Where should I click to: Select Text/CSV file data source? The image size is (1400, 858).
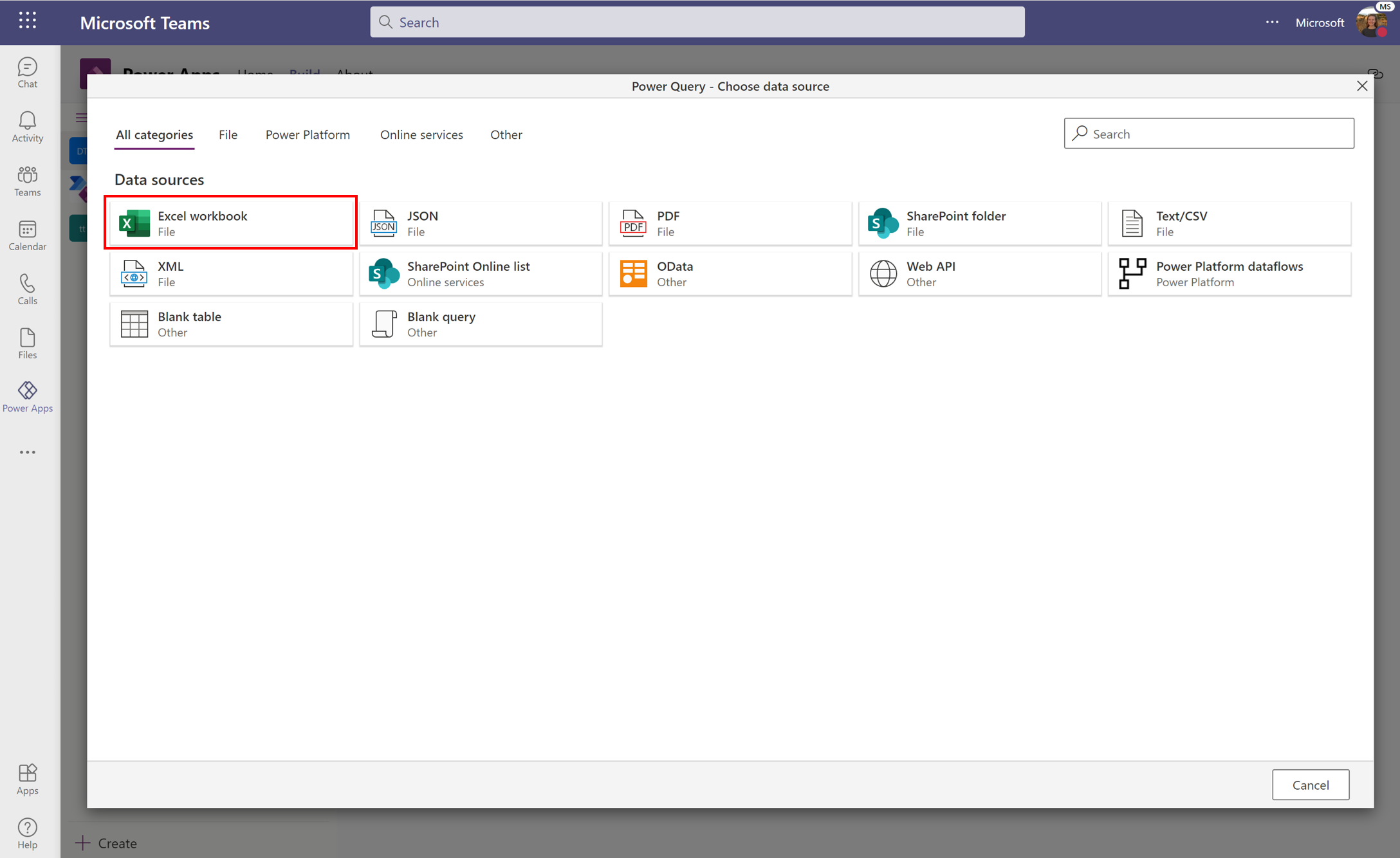point(1228,222)
